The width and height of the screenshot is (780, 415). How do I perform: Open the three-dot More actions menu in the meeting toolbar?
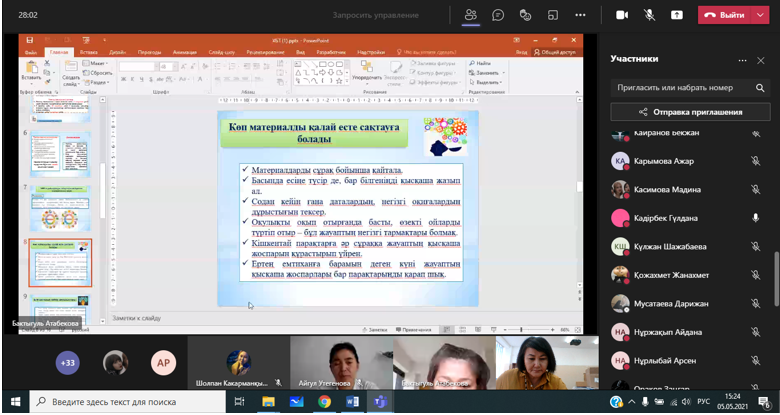tap(579, 15)
